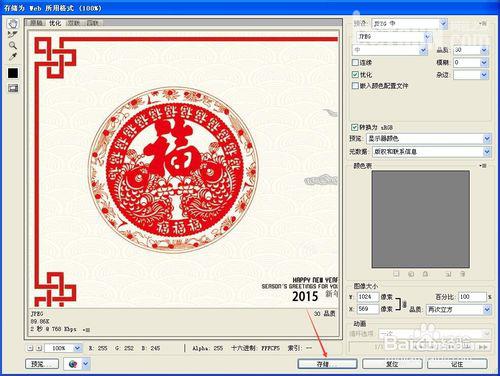Click lock color icon under color table
The width and height of the screenshot is (500, 376).
(425, 274)
